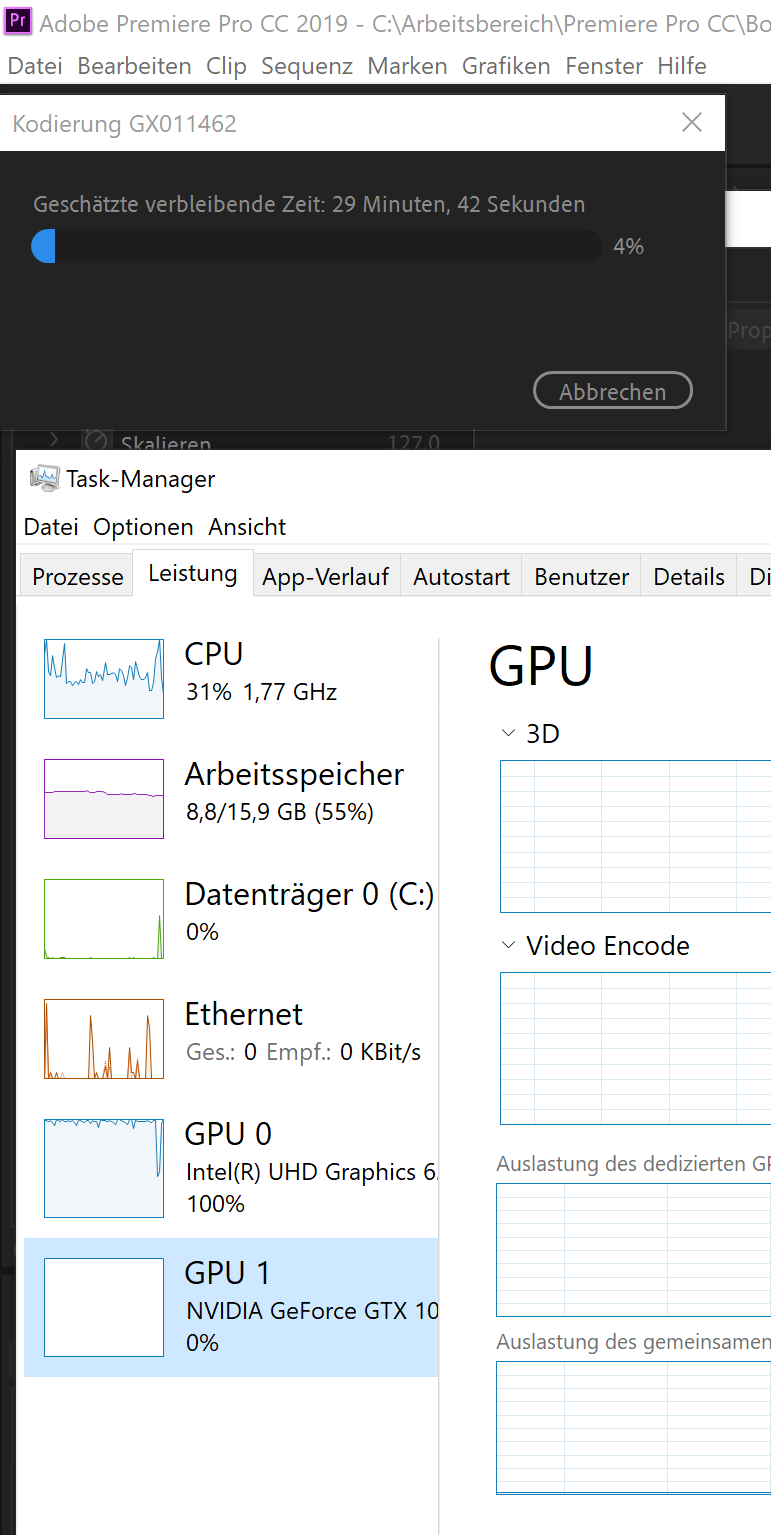
Task: Open the Marken menu
Action: 407,66
